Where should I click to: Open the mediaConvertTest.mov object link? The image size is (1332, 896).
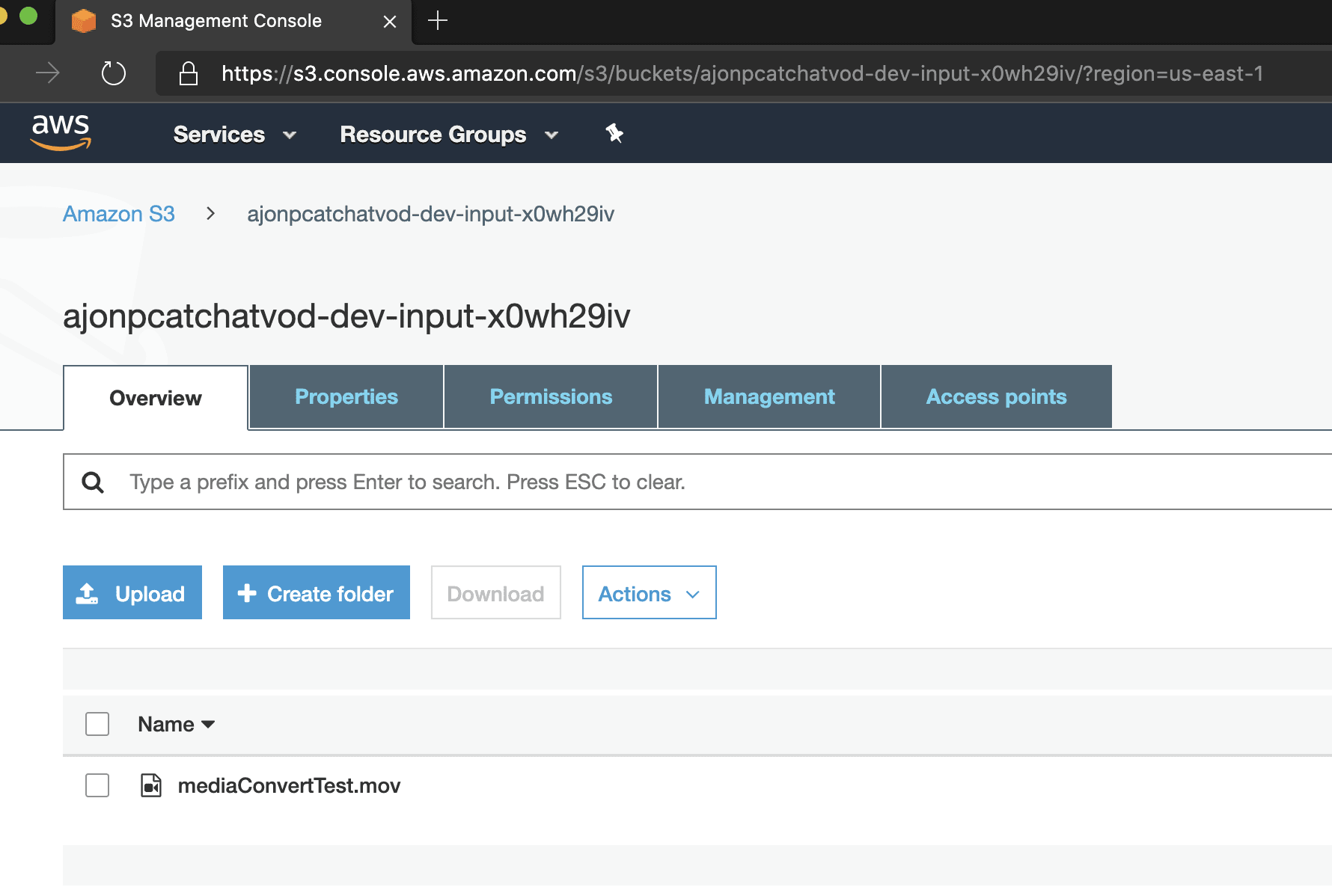289,785
